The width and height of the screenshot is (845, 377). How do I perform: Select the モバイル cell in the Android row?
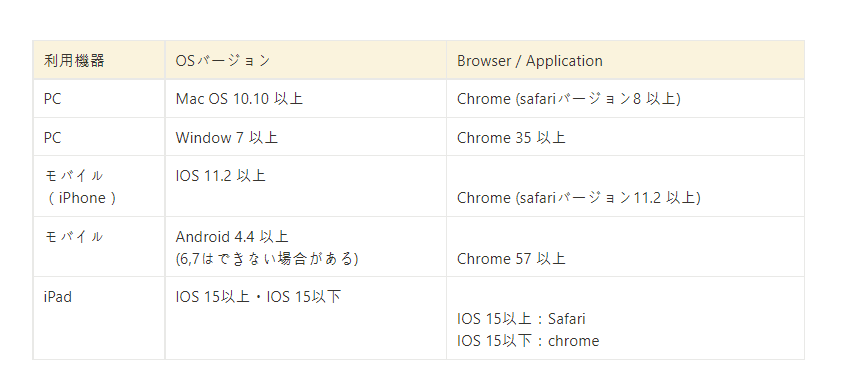(x=99, y=247)
